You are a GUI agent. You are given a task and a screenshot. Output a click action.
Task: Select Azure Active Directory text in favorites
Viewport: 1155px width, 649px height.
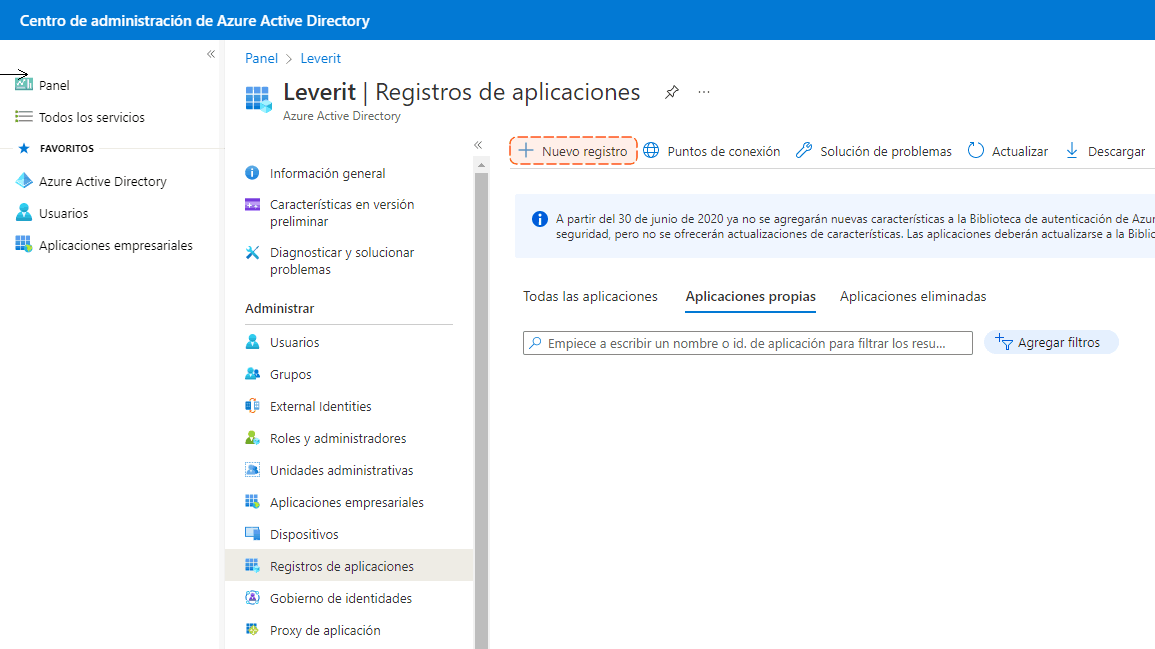click(102, 181)
